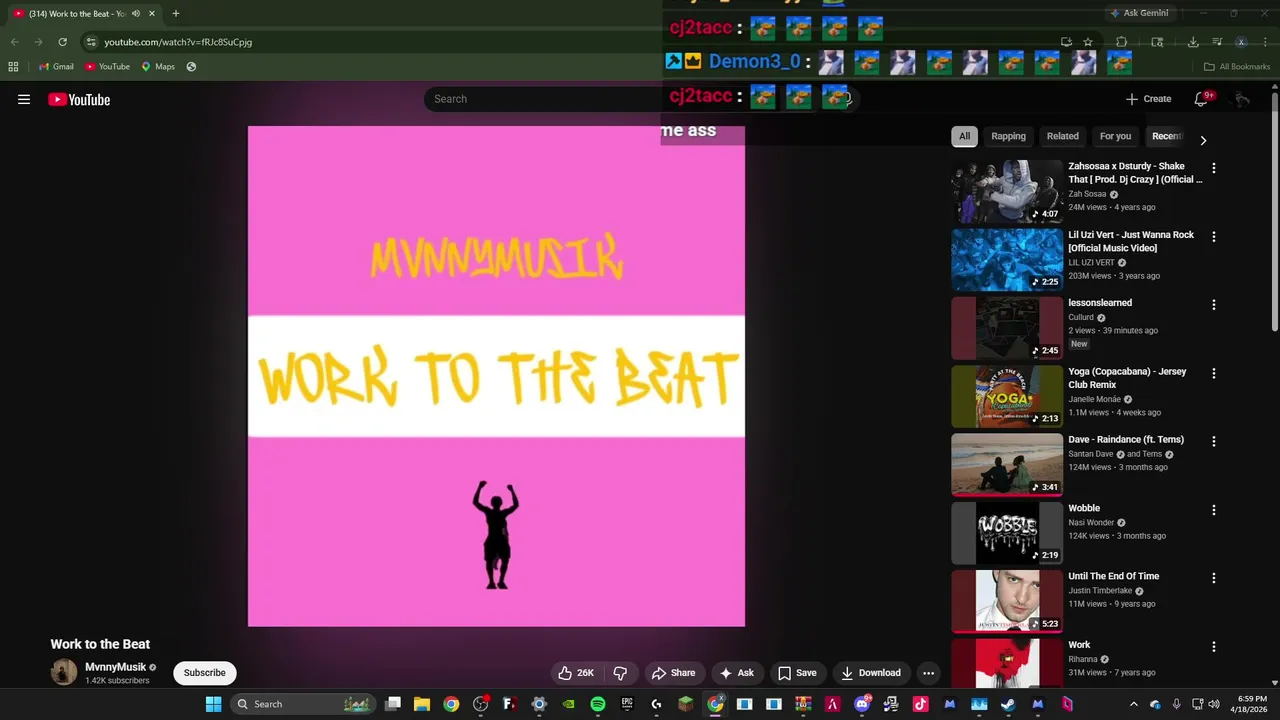Open Minecraft block icon on taskbar
This screenshot has width=1280, height=720.
point(685,704)
